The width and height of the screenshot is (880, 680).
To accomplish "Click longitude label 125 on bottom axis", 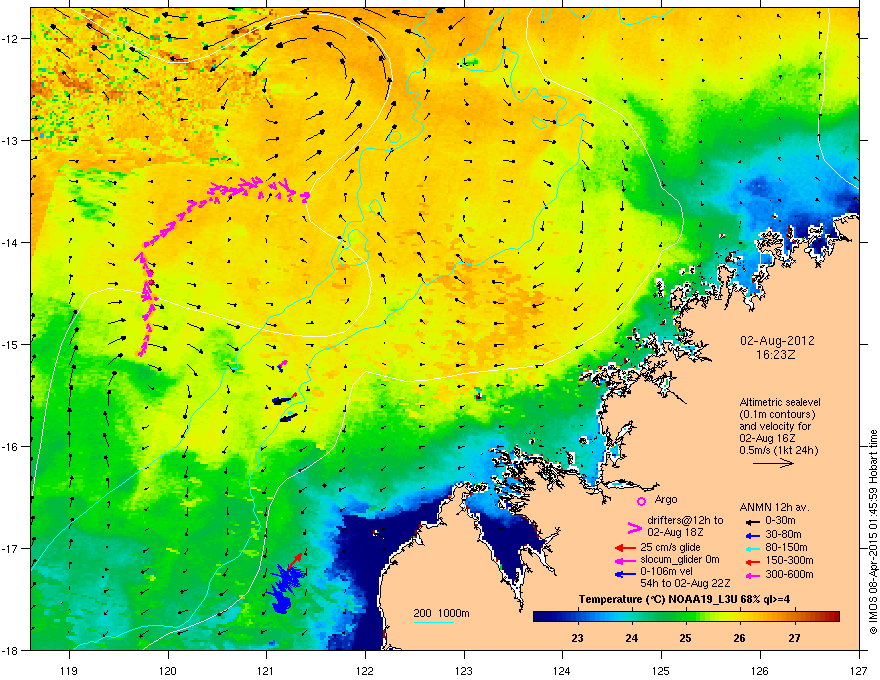I will click(661, 670).
